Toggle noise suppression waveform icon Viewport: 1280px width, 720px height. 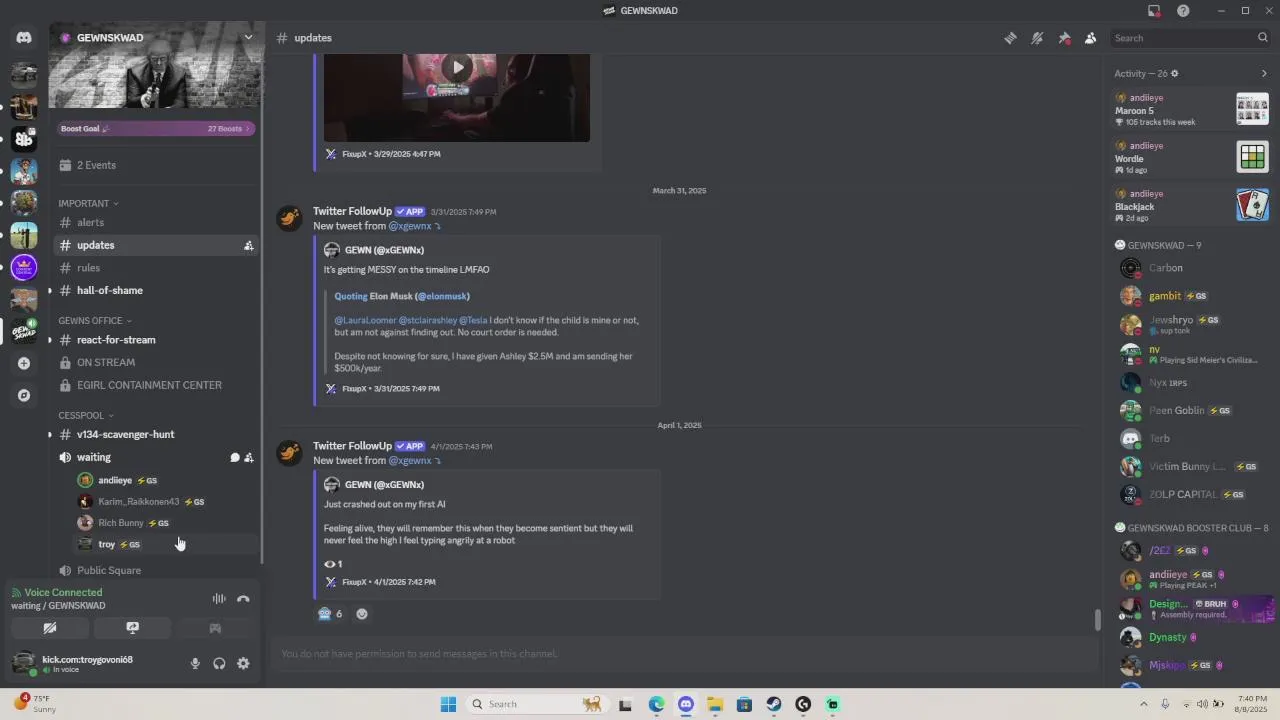click(x=219, y=599)
